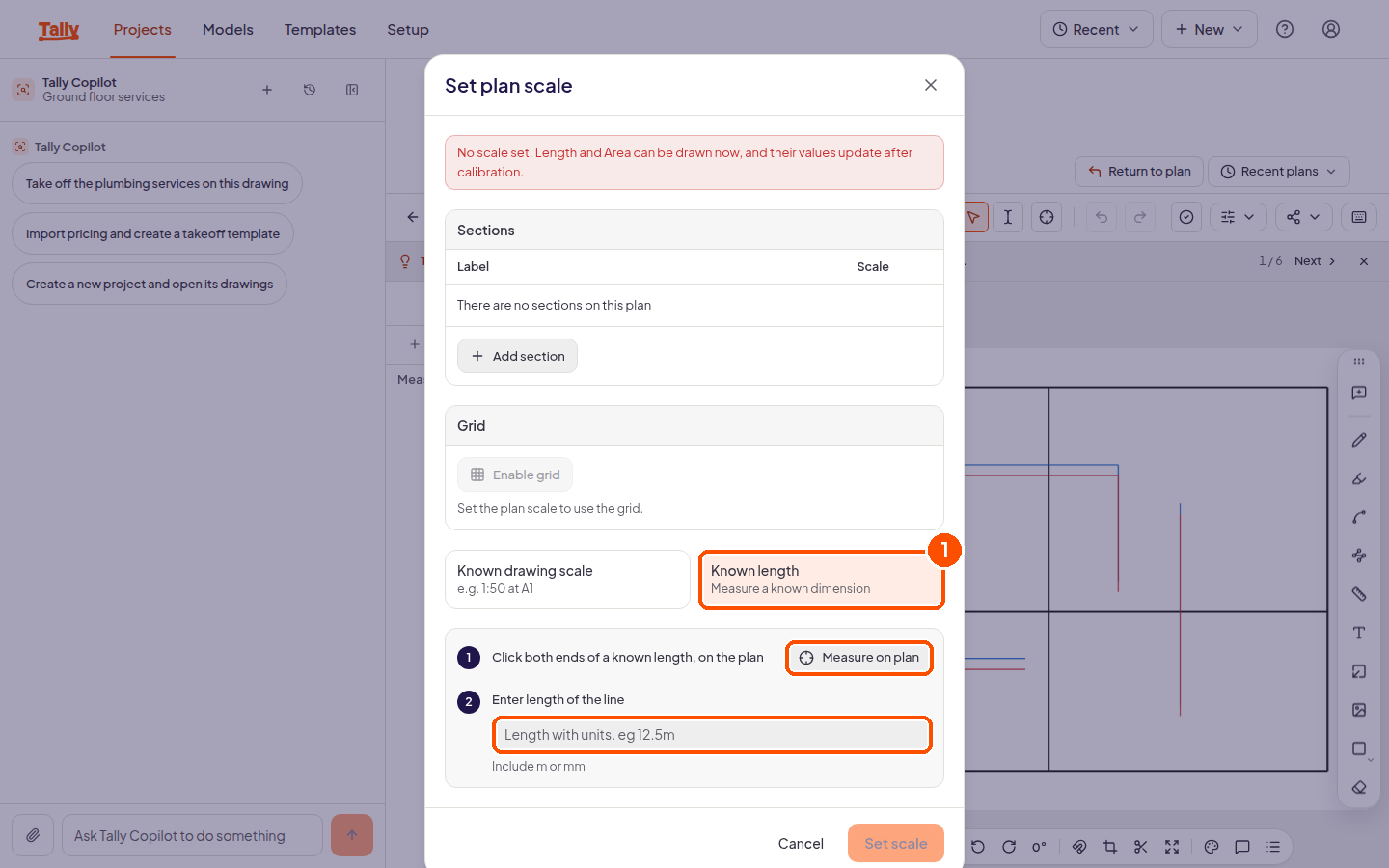Viewport: 1389px width, 868px height.
Task: Open the Models tab
Action: [x=228, y=30]
